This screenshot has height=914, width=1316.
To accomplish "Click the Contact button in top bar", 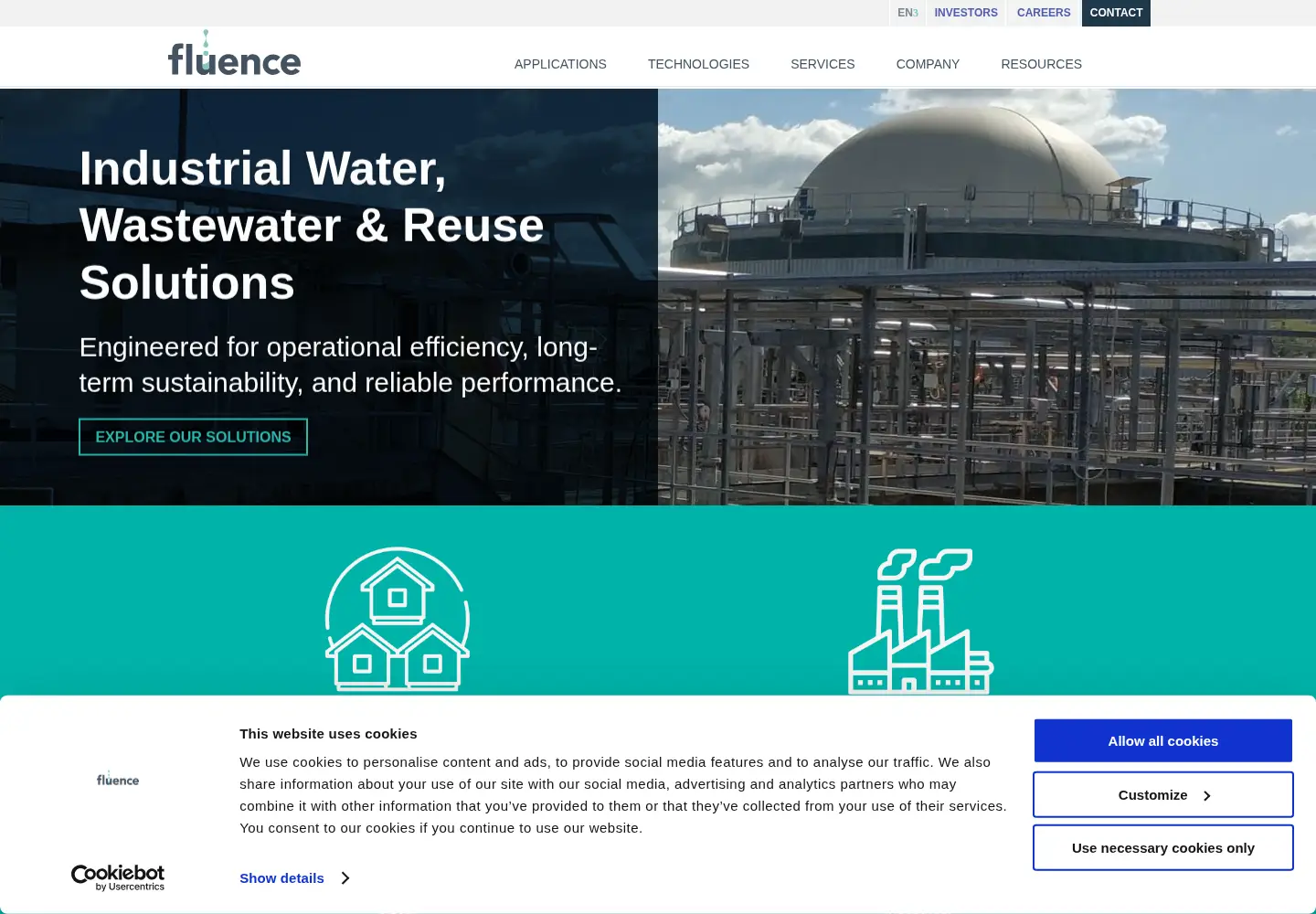I will click(x=1116, y=13).
